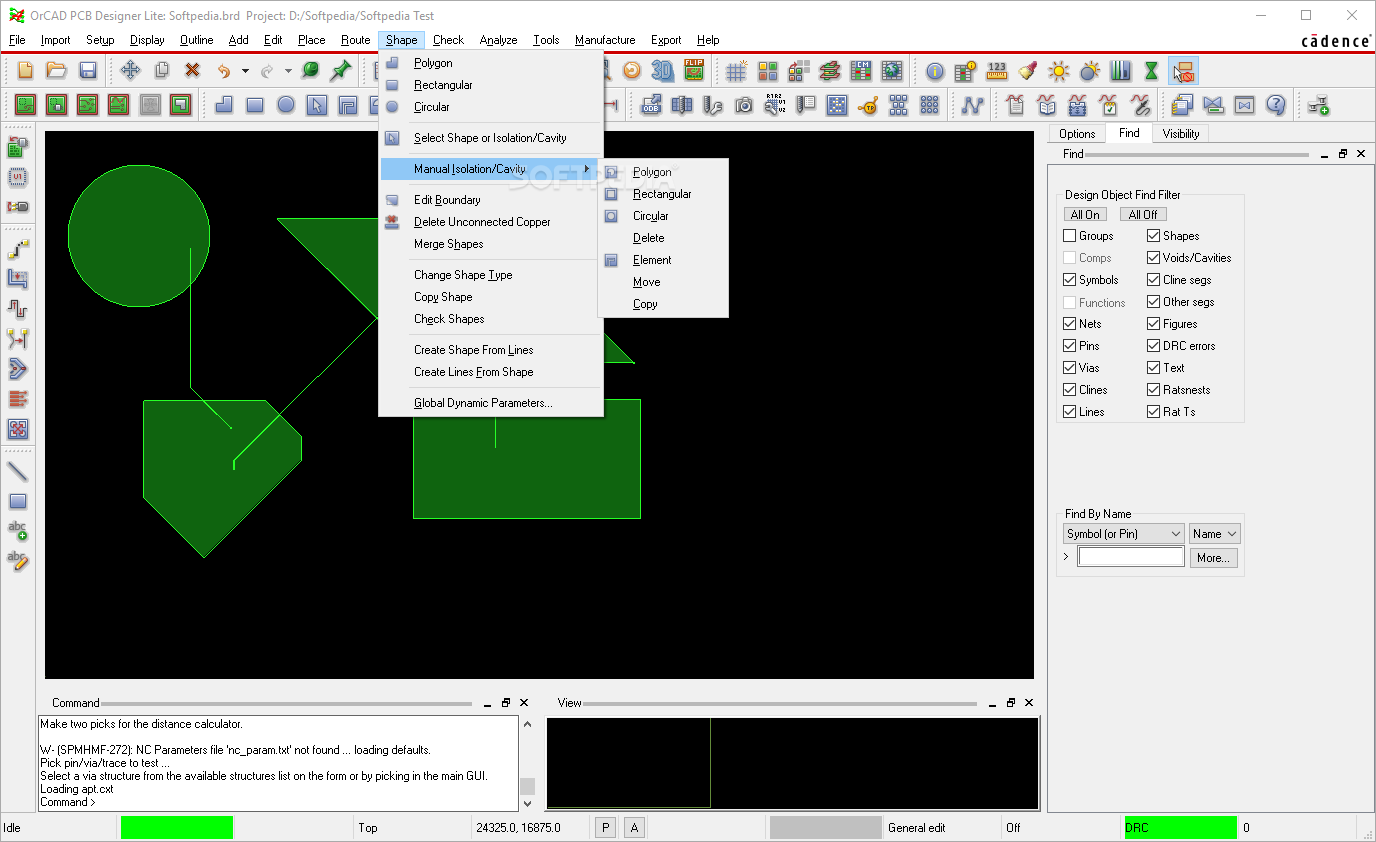
Task: Click the blue Show Element info icon
Action: (935, 71)
